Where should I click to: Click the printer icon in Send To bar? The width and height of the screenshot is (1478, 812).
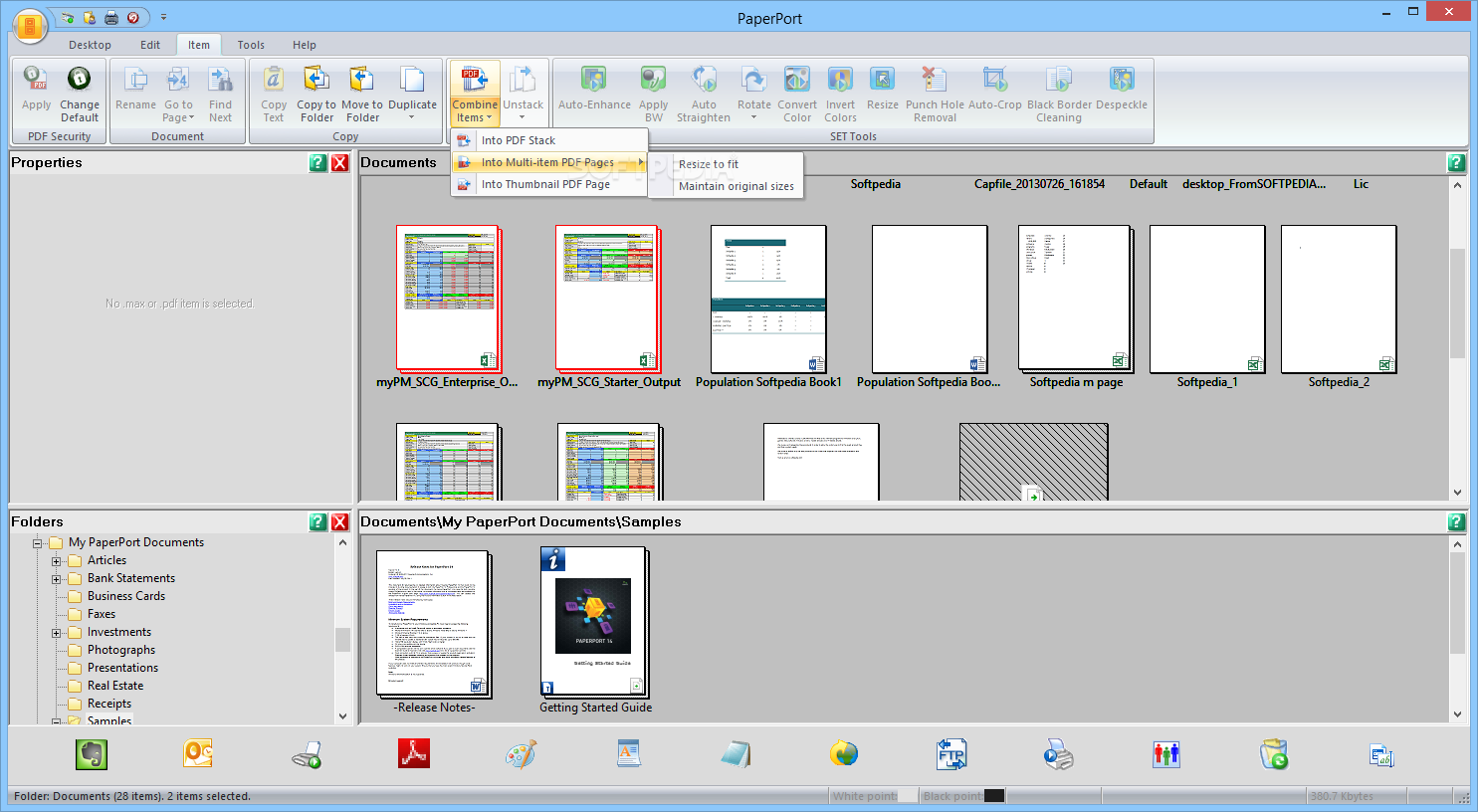click(x=1059, y=754)
